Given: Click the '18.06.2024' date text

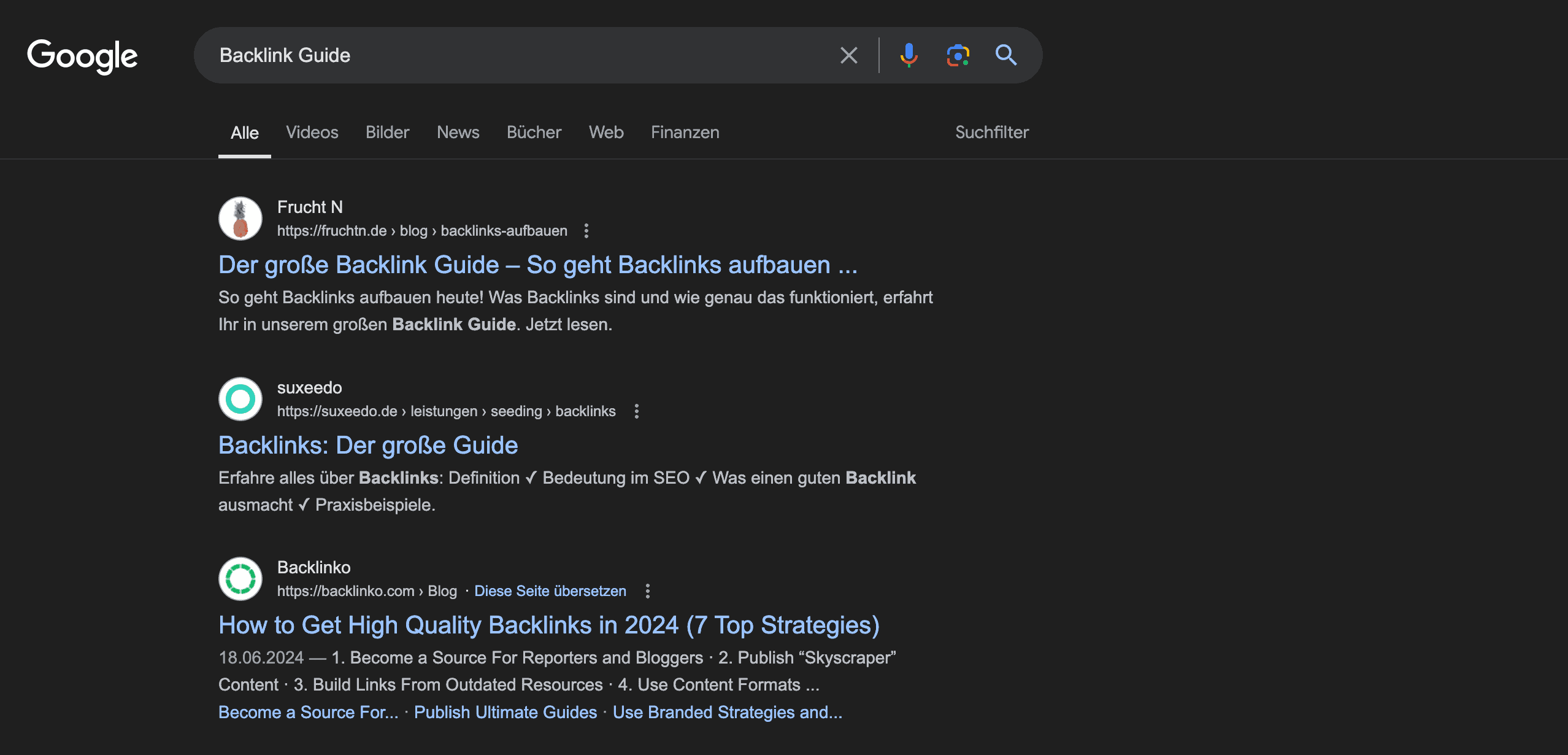Looking at the screenshot, I should [x=261, y=658].
